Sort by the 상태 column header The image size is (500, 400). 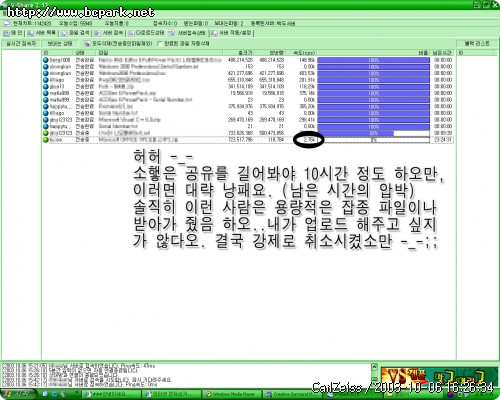[84, 53]
